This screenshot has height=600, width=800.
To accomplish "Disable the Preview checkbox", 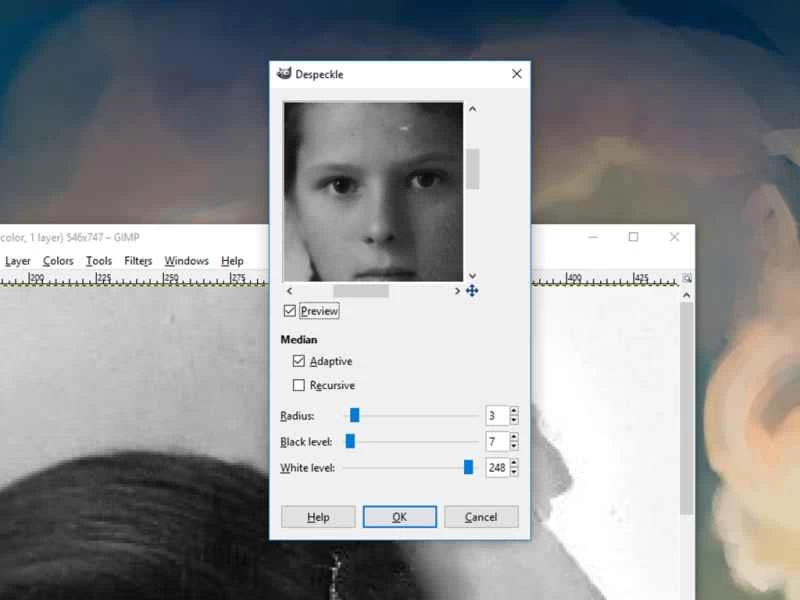I will pyautogui.click(x=290, y=311).
